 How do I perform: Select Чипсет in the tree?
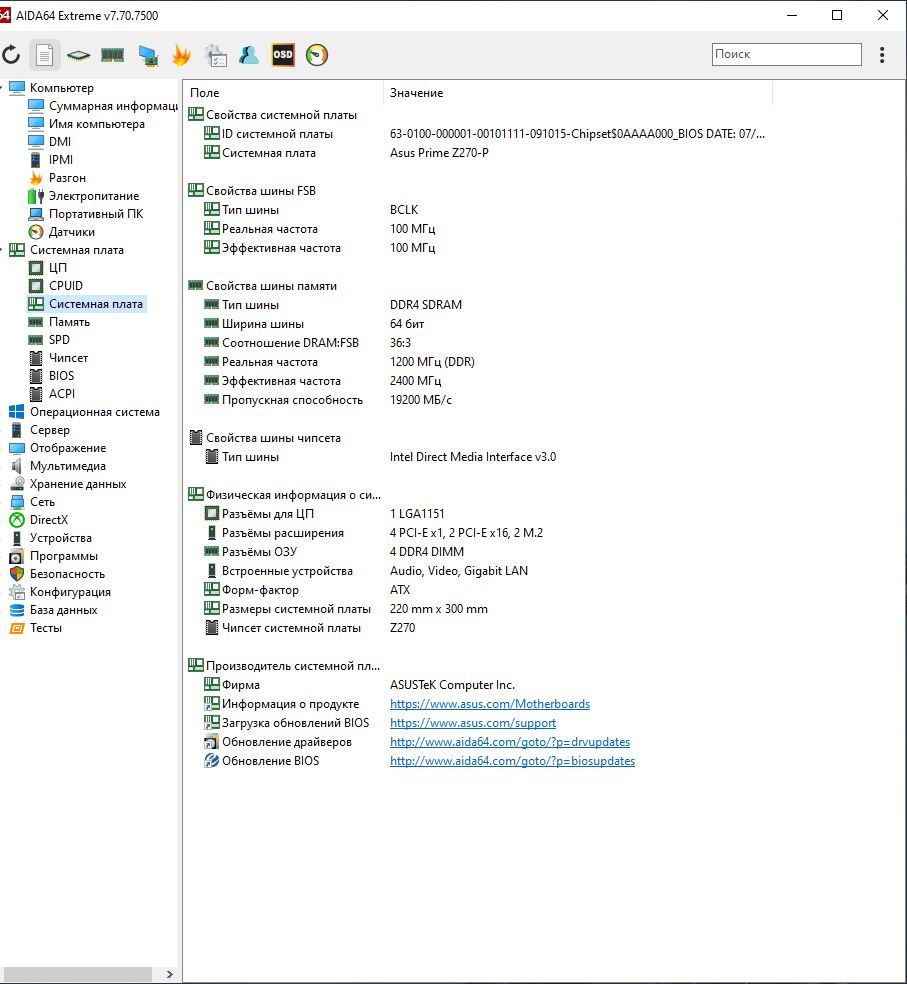click(x=68, y=358)
